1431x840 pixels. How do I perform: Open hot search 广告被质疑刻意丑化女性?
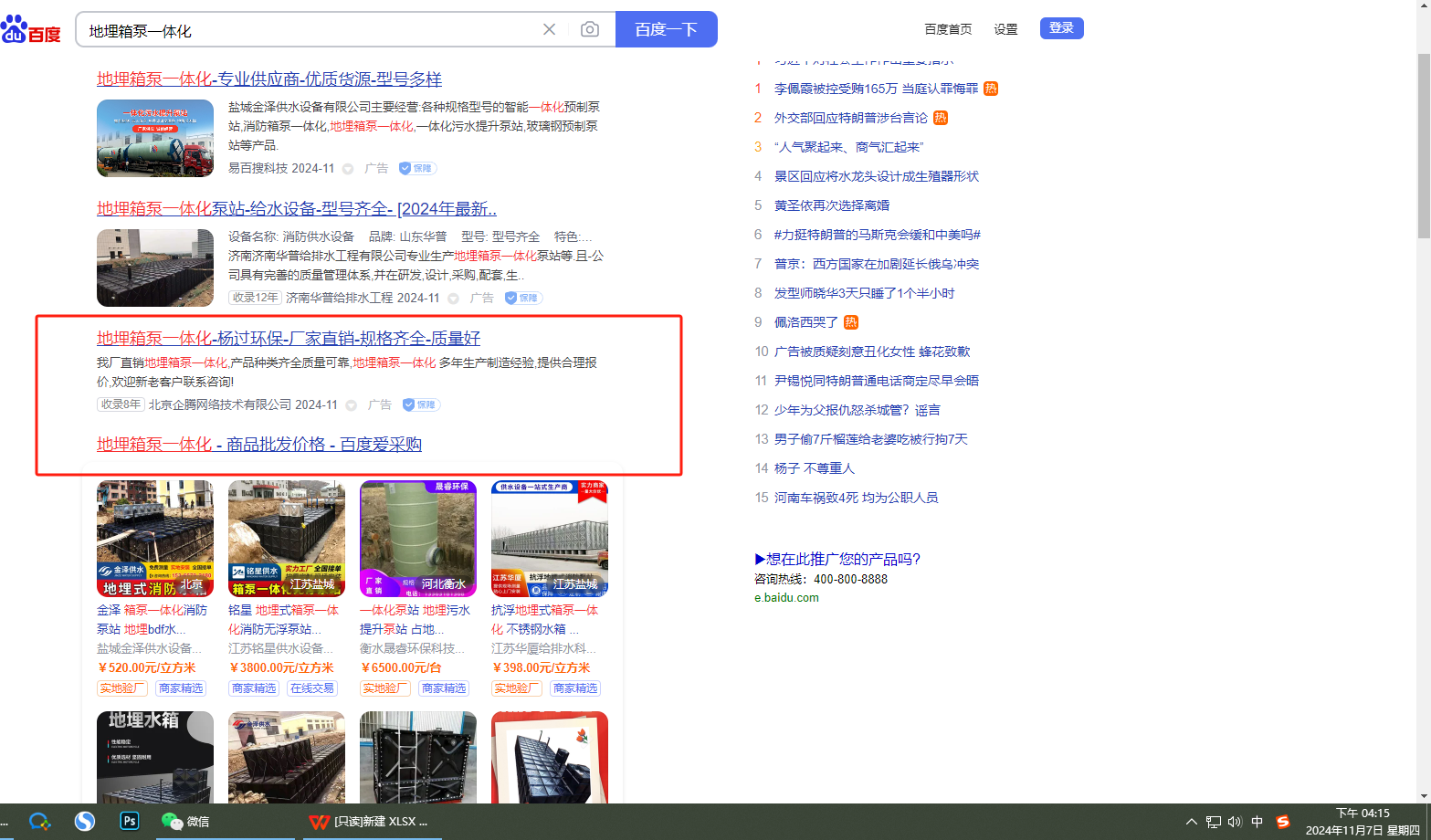872,352
